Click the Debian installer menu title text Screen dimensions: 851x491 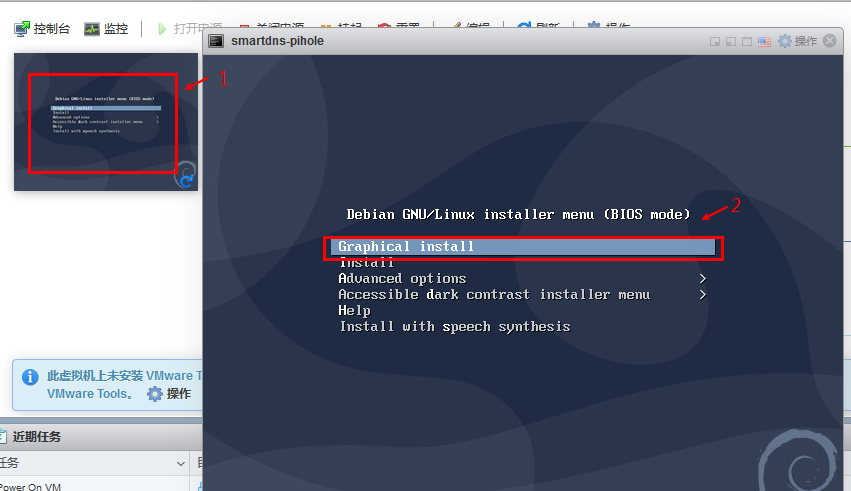[x=518, y=215]
